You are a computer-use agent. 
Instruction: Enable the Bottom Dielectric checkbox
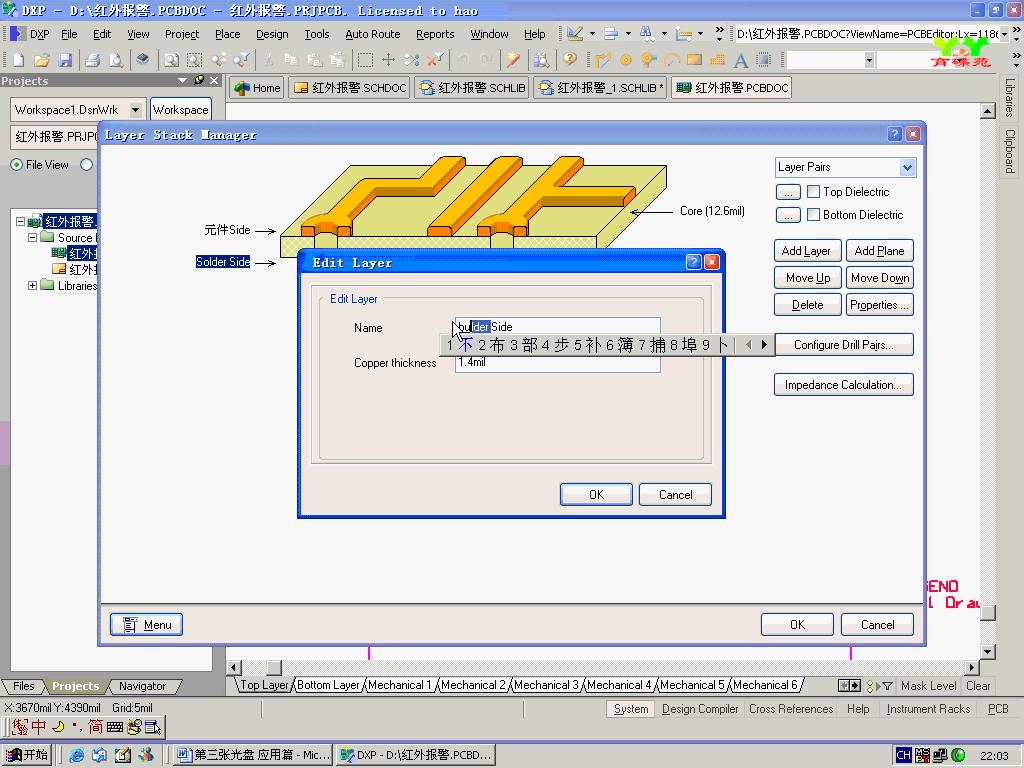(813, 214)
